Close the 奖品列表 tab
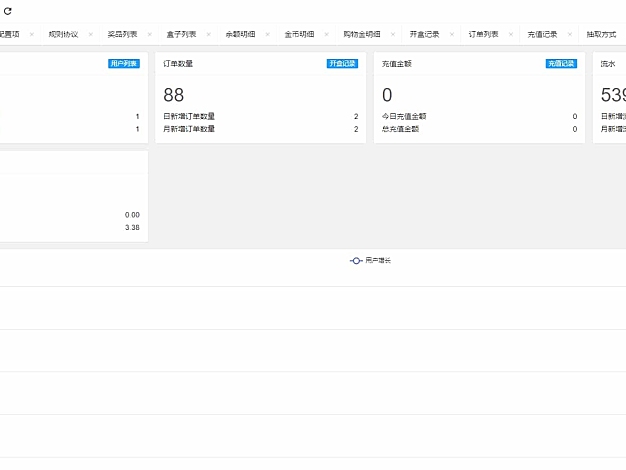626x470 pixels. coord(149,34)
